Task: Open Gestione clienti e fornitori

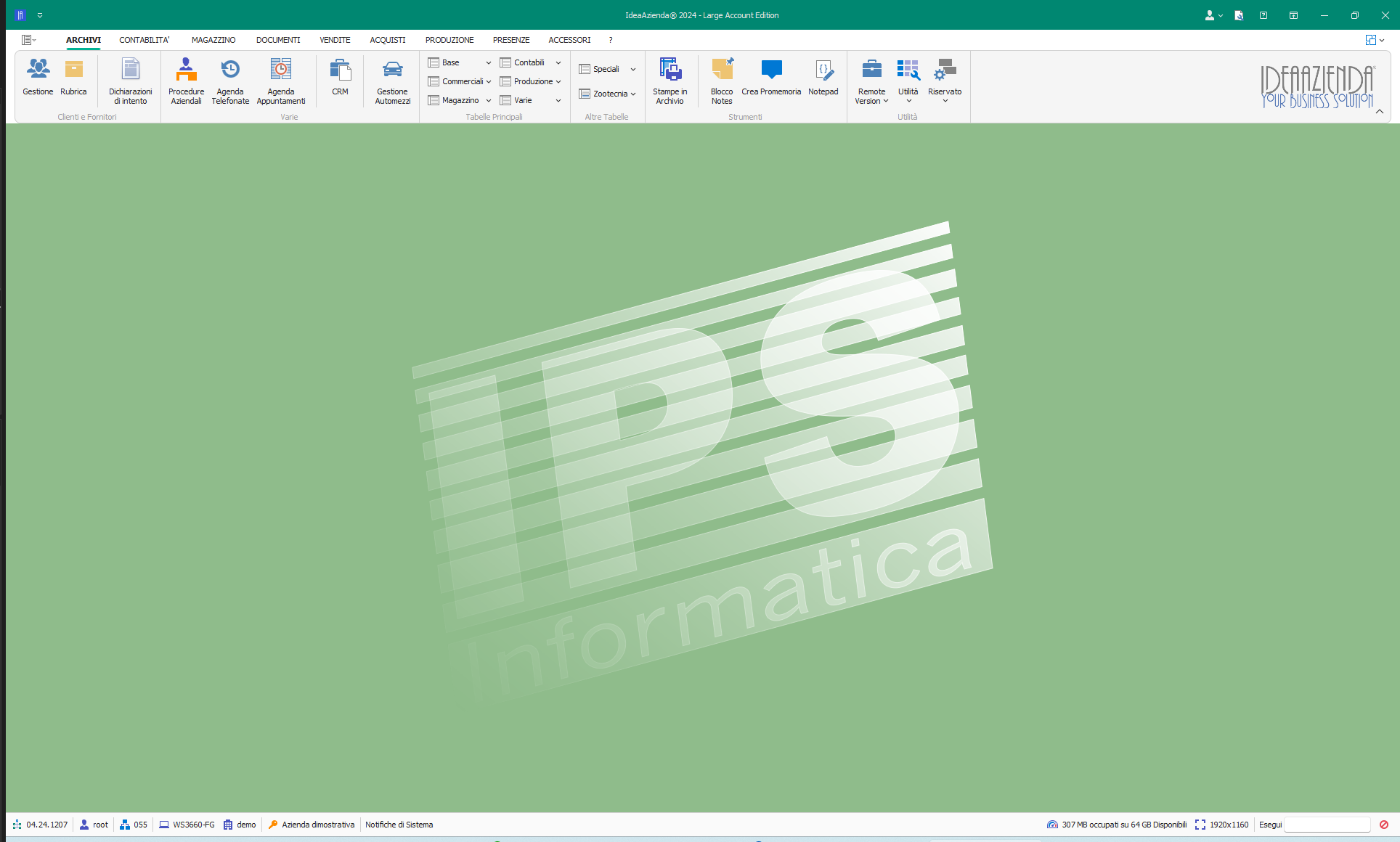Action: (x=38, y=78)
